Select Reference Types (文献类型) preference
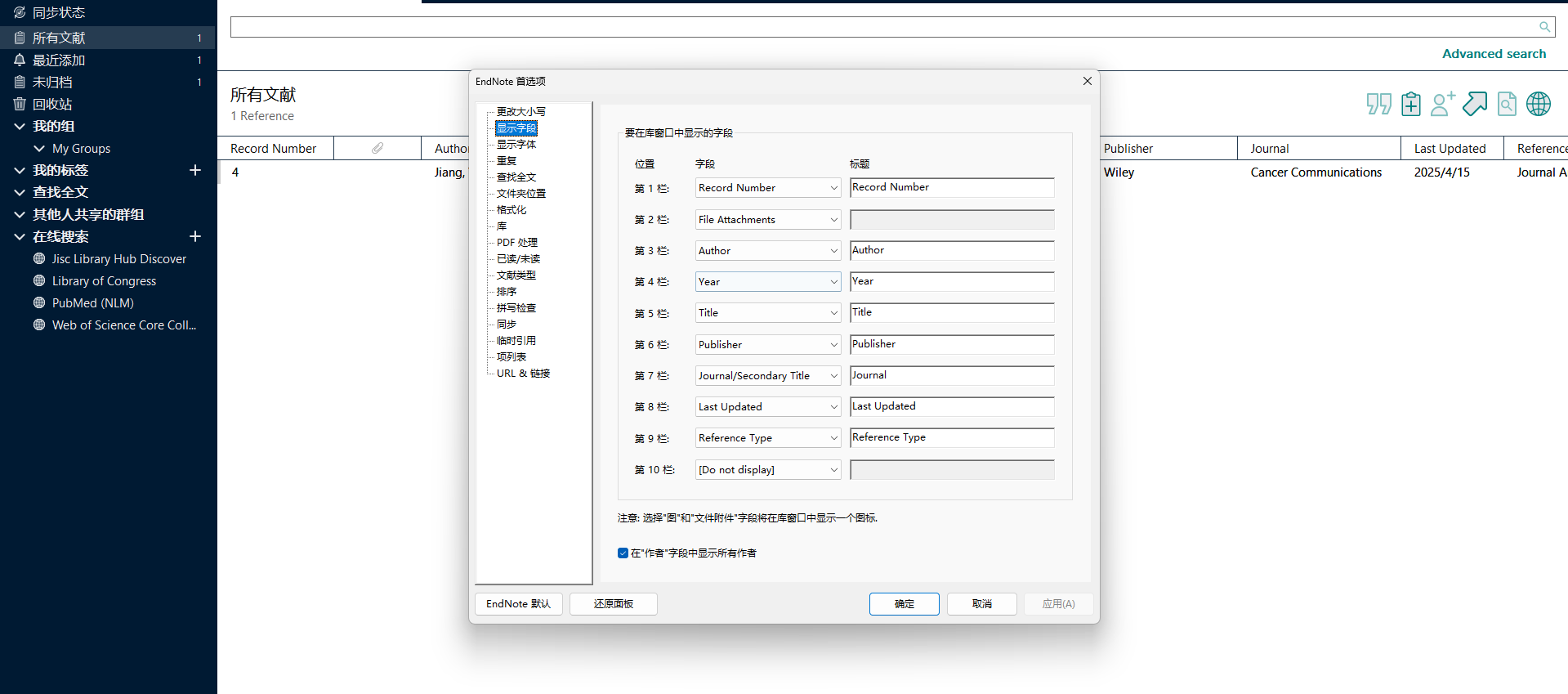1568x694 pixels. tap(516, 275)
